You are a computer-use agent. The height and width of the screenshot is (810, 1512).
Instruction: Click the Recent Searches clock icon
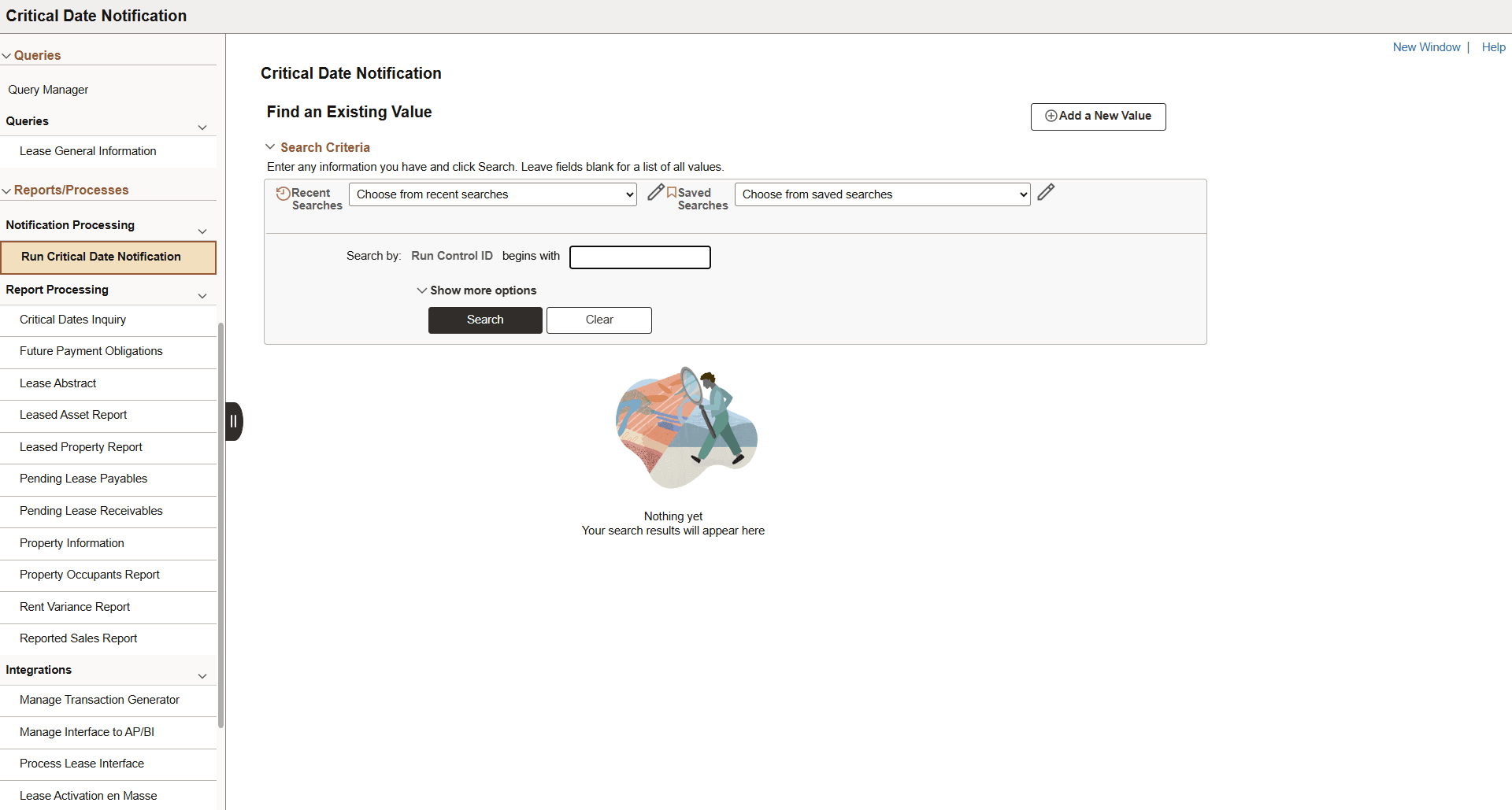(284, 192)
